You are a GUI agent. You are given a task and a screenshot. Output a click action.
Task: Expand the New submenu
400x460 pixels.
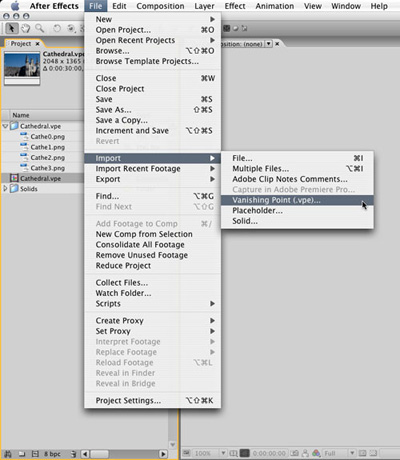153,19
